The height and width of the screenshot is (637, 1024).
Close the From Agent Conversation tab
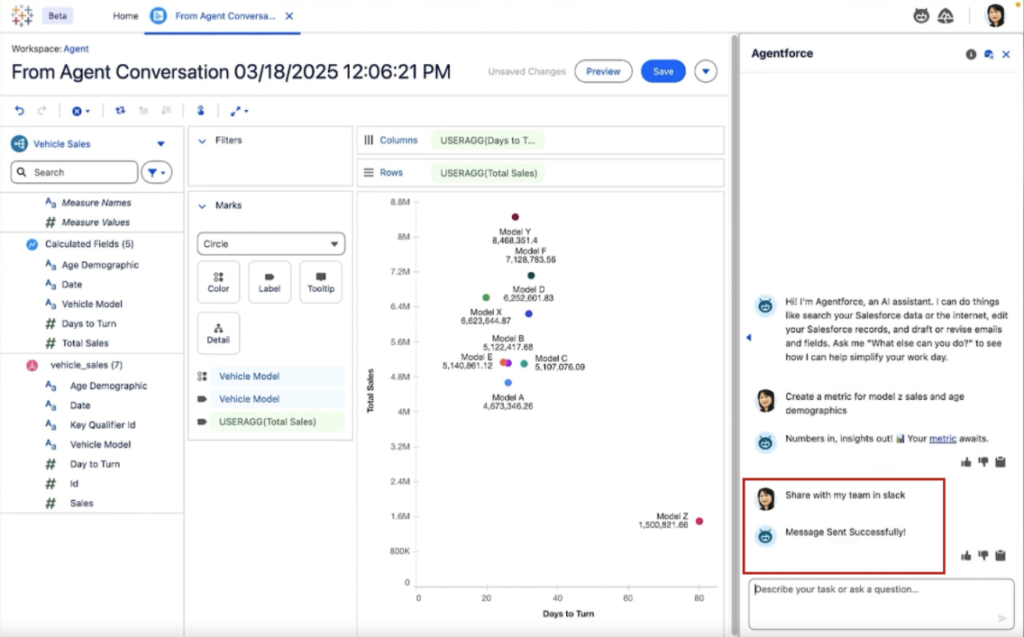(289, 16)
